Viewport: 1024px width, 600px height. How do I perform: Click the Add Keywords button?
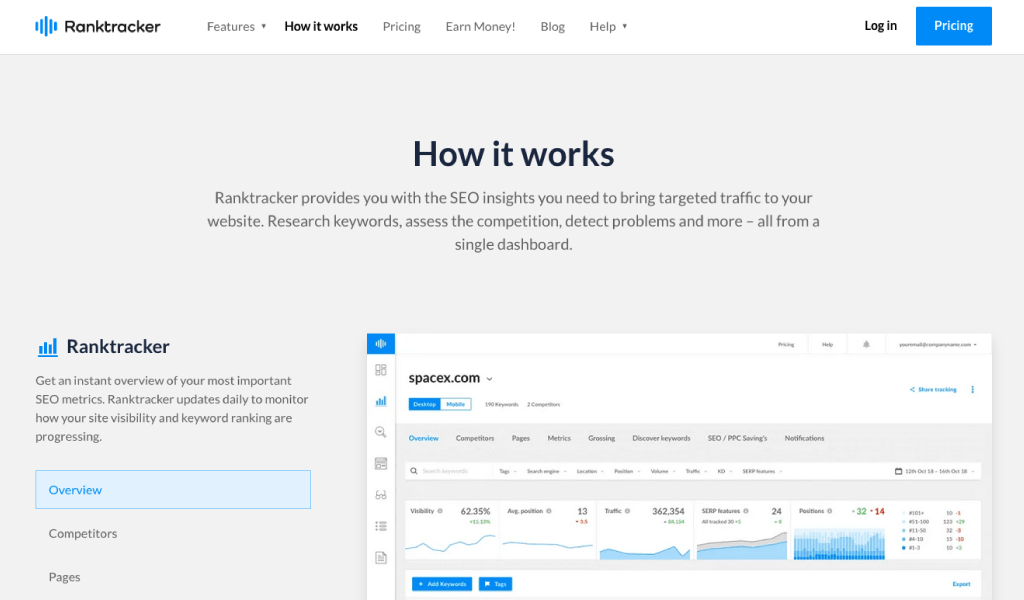point(442,584)
